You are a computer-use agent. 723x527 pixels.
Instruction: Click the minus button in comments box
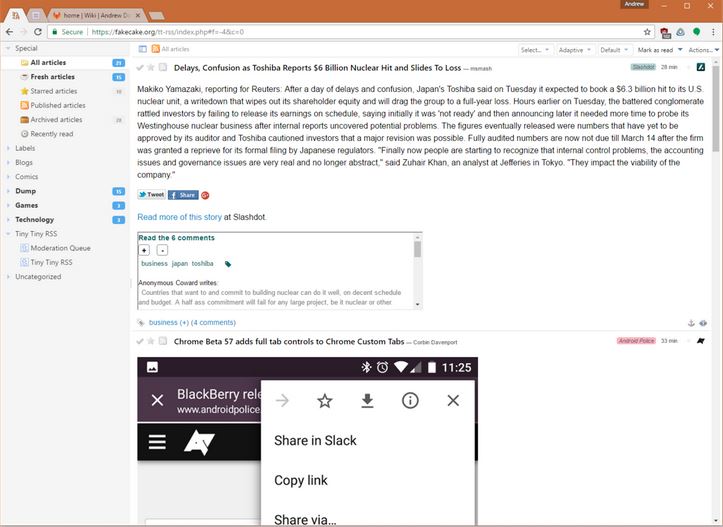point(162,250)
